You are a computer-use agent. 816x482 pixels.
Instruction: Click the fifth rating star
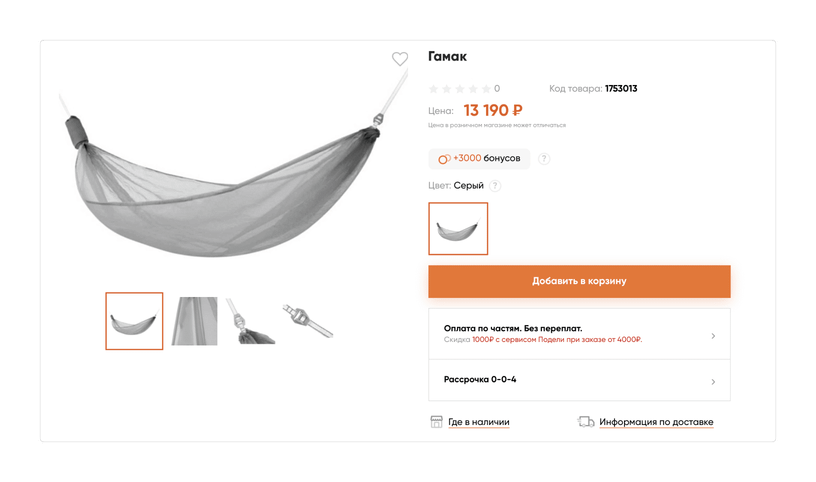(x=486, y=89)
